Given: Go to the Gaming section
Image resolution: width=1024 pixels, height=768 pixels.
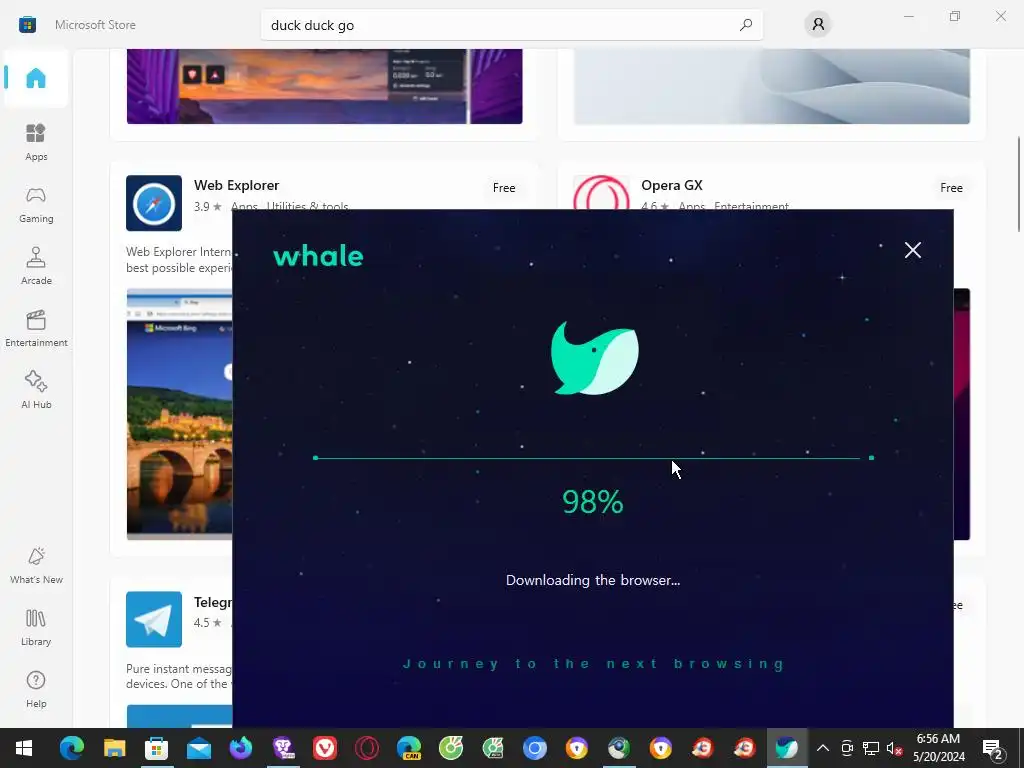Looking at the screenshot, I should (x=36, y=204).
